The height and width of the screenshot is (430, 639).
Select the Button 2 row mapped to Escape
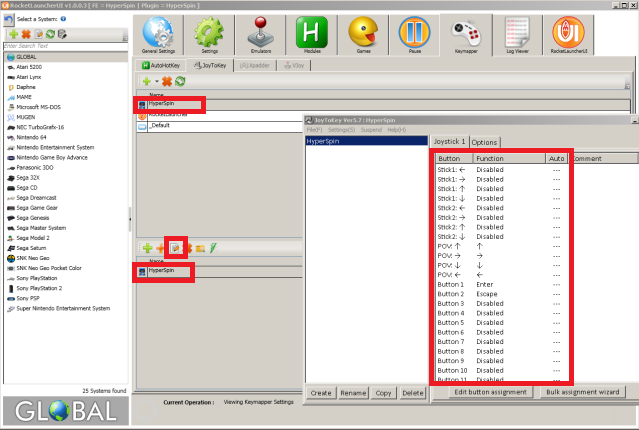click(x=500, y=294)
